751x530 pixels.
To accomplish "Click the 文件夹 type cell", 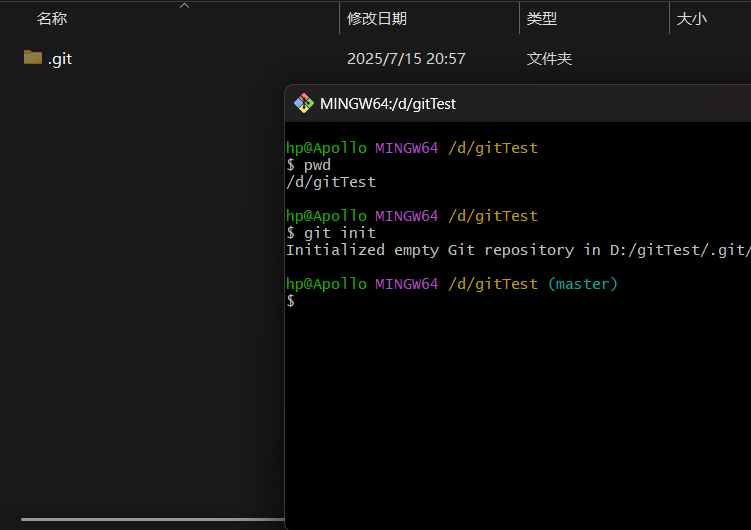I will (549, 59).
